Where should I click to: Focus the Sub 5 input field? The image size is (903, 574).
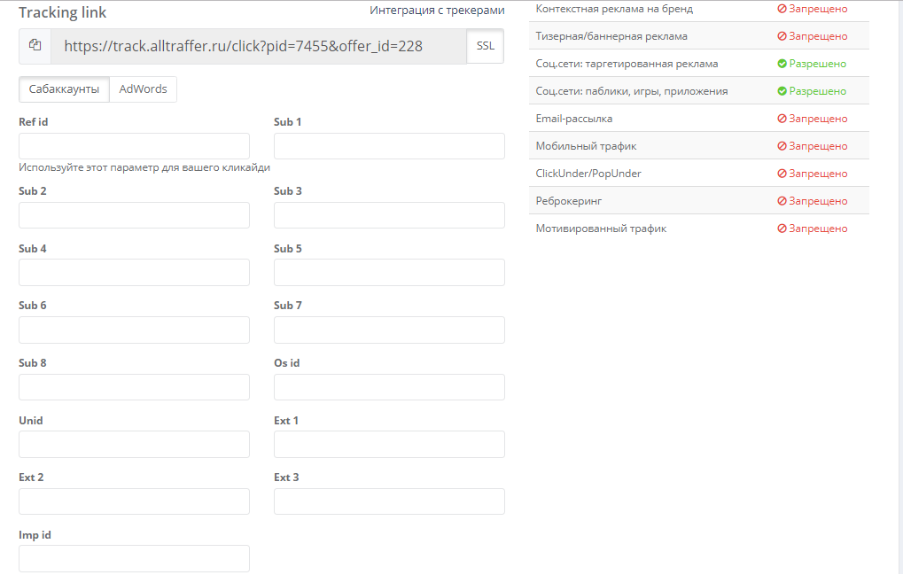click(389, 272)
